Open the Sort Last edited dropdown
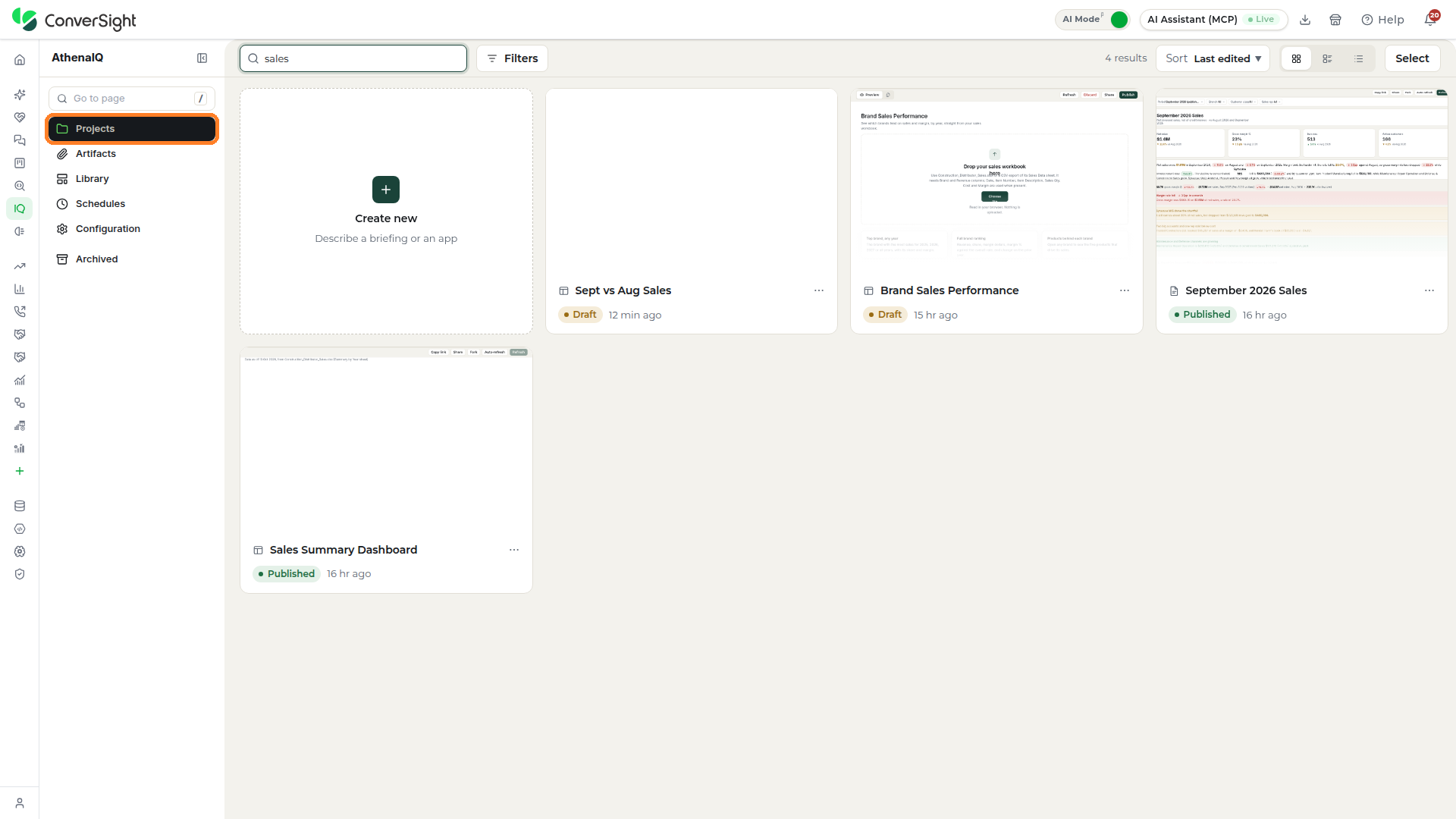 1213,58
